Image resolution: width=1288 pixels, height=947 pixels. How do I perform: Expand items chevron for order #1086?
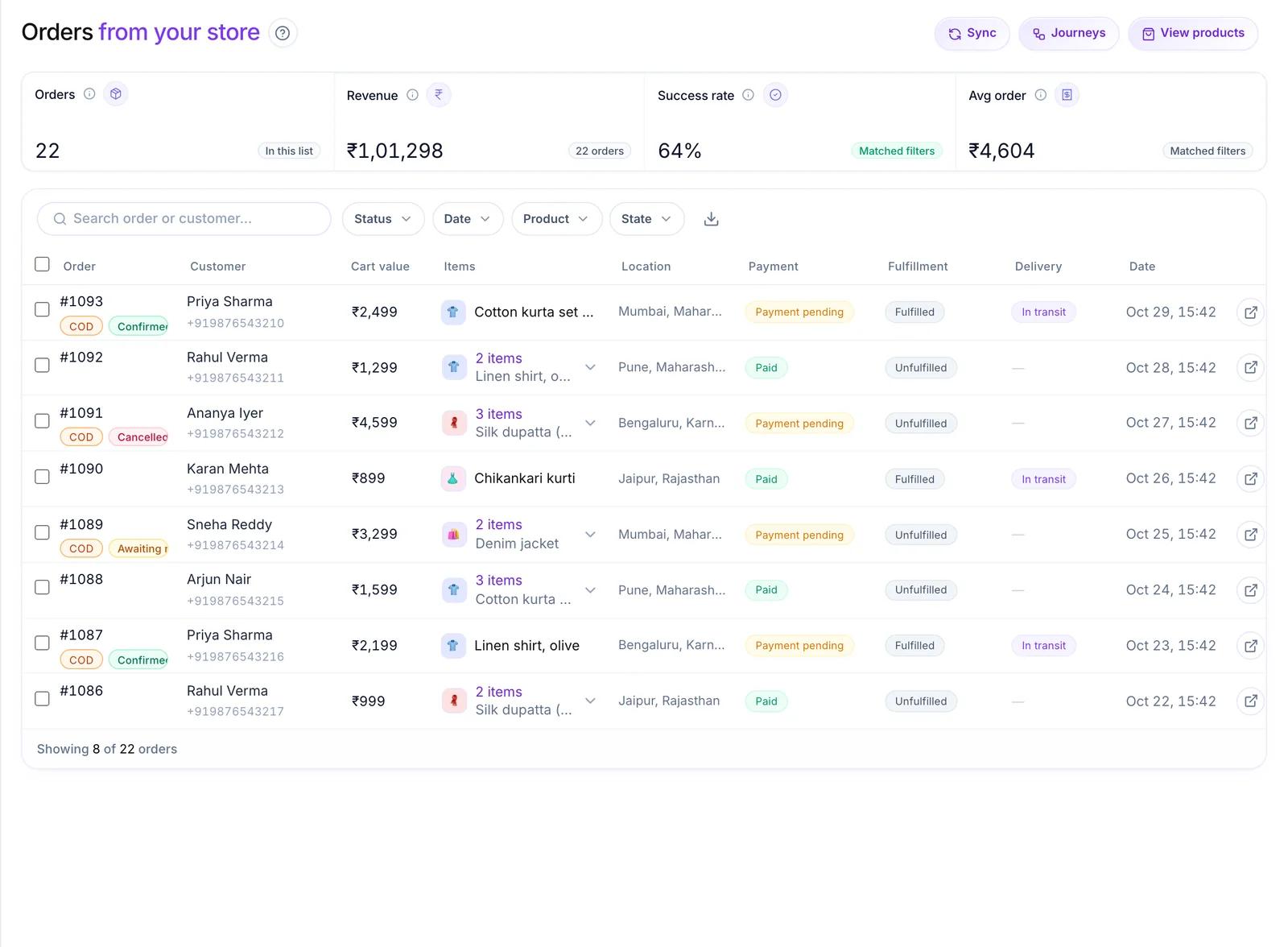(590, 701)
